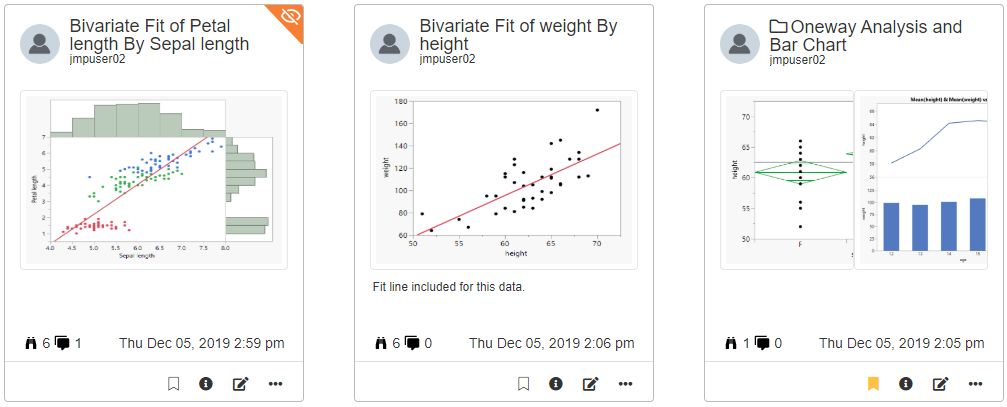Image resolution: width=1007 pixels, height=407 pixels.
Task: Open Oneway Analysis and Bar Chart folder title
Action: pos(865,35)
